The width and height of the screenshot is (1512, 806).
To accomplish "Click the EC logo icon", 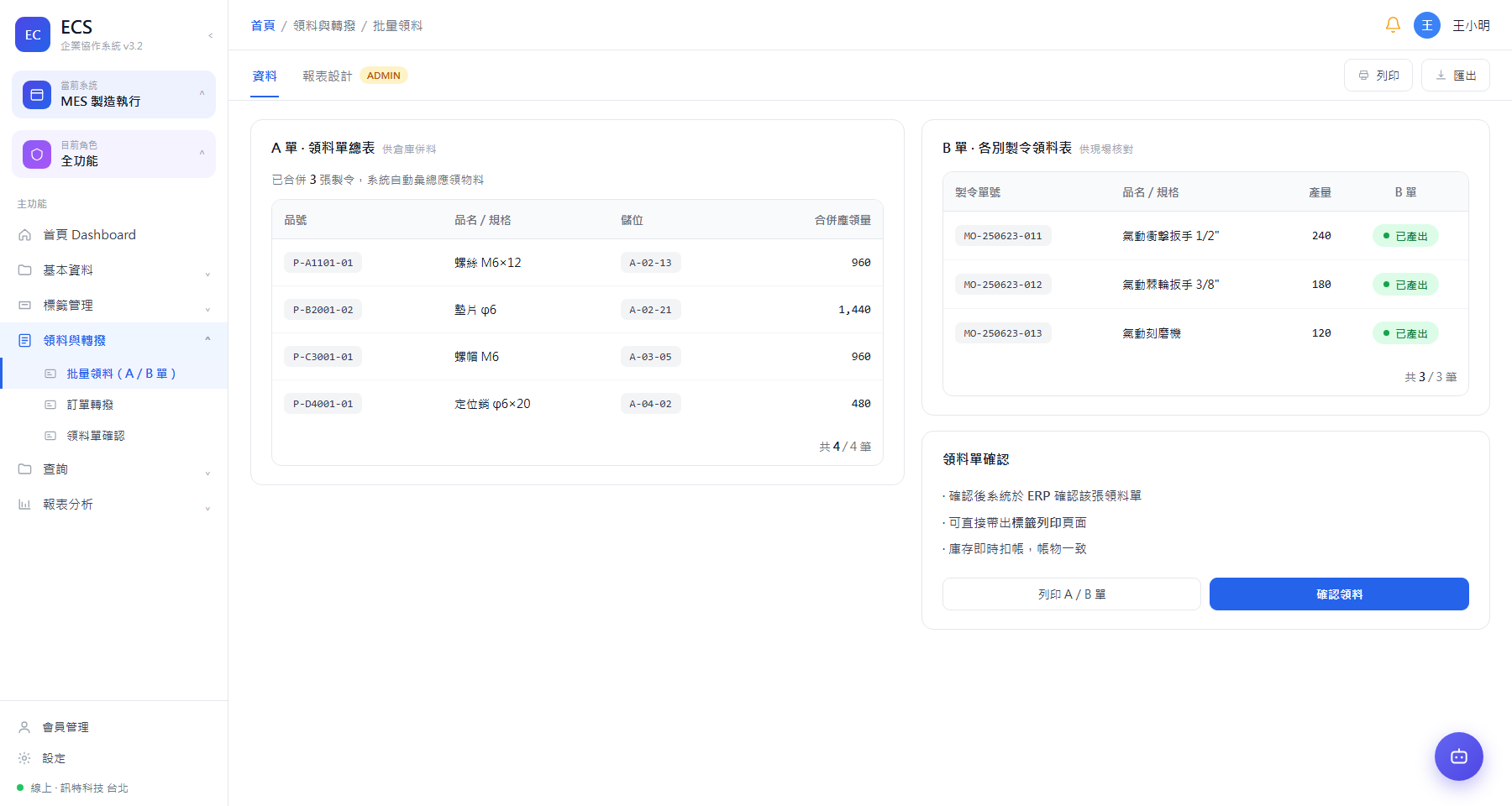I will [x=33, y=34].
